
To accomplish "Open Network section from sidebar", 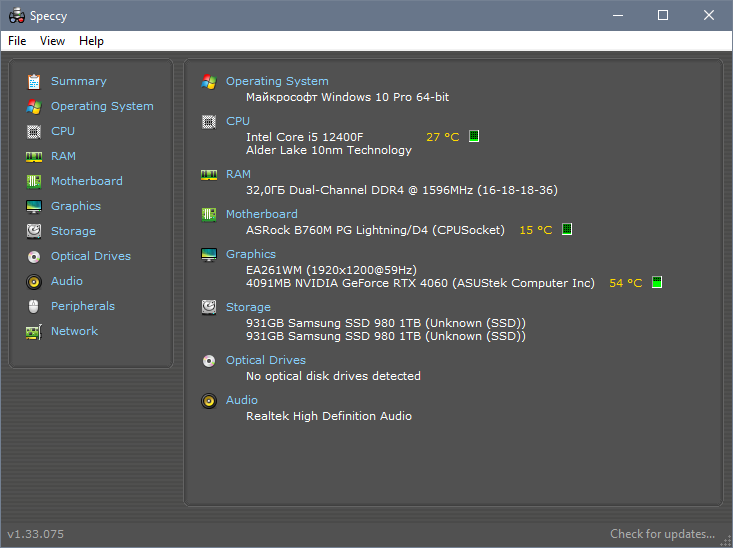I will (74, 331).
